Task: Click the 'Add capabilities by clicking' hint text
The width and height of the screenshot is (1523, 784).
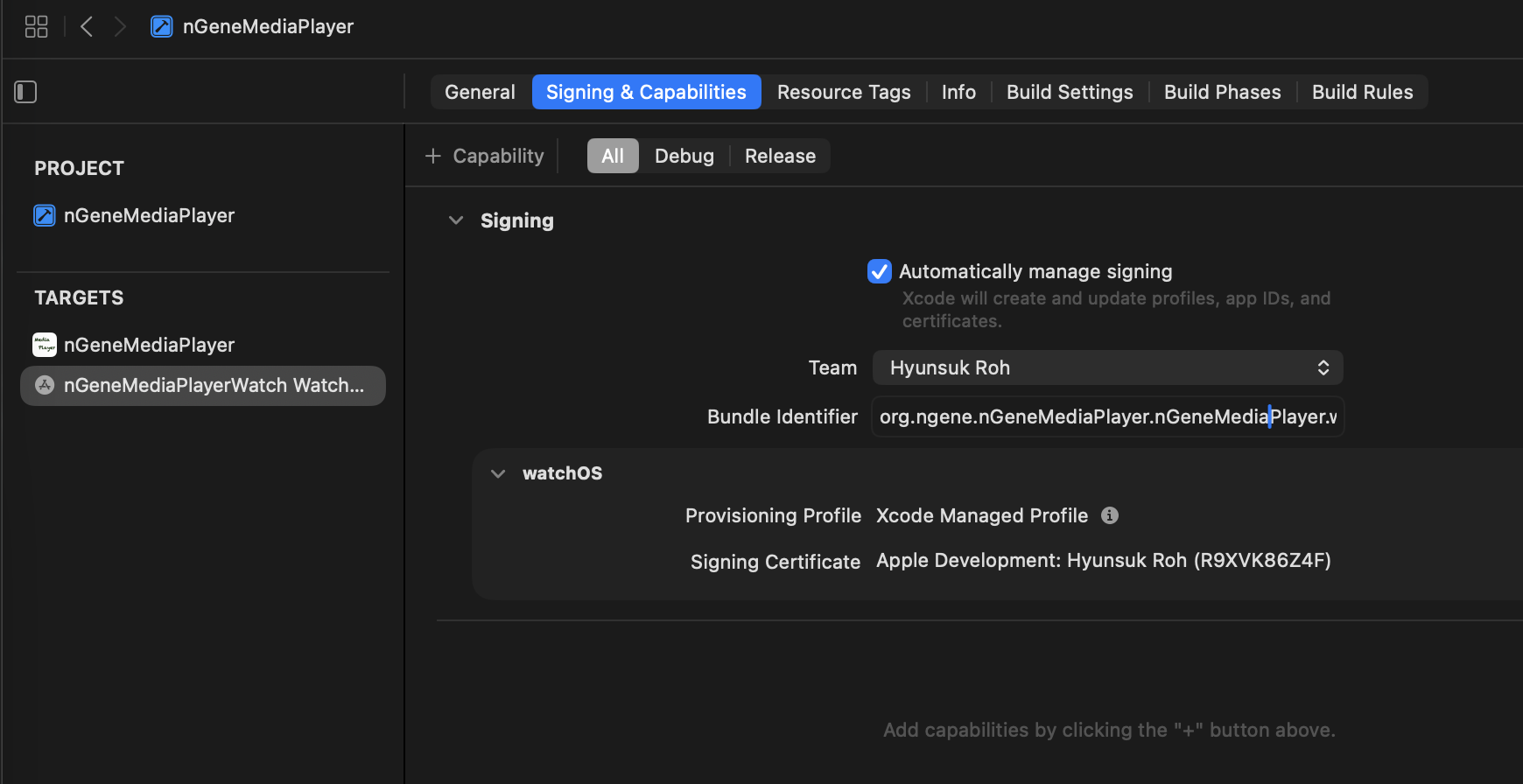Action: 1109,730
